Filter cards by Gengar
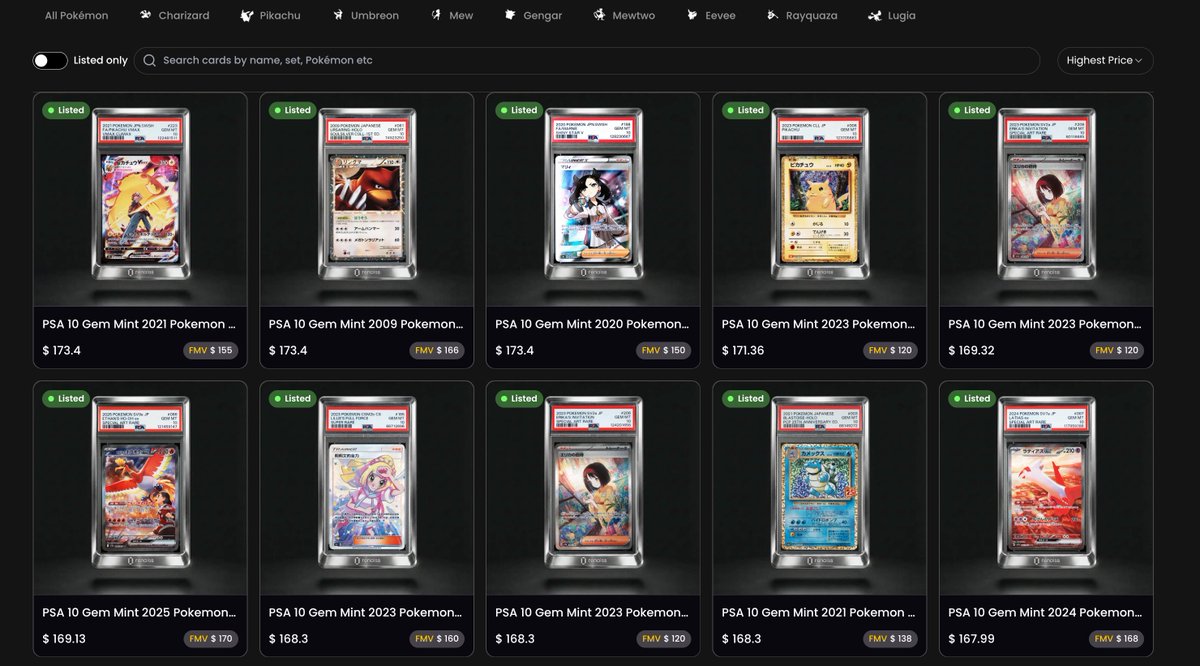The image size is (1200, 666). coord(532,15)
